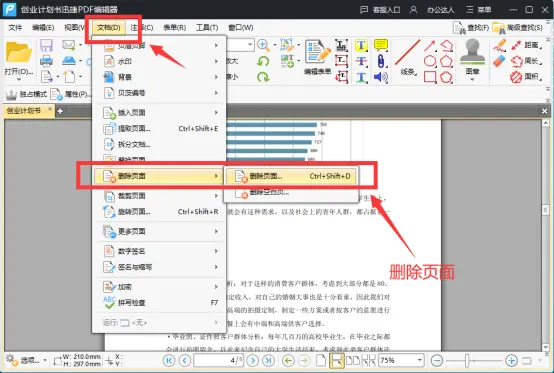Click the 高级查找(S) button
The height and width of the screenshot is (373, 554).
(518, 28)
